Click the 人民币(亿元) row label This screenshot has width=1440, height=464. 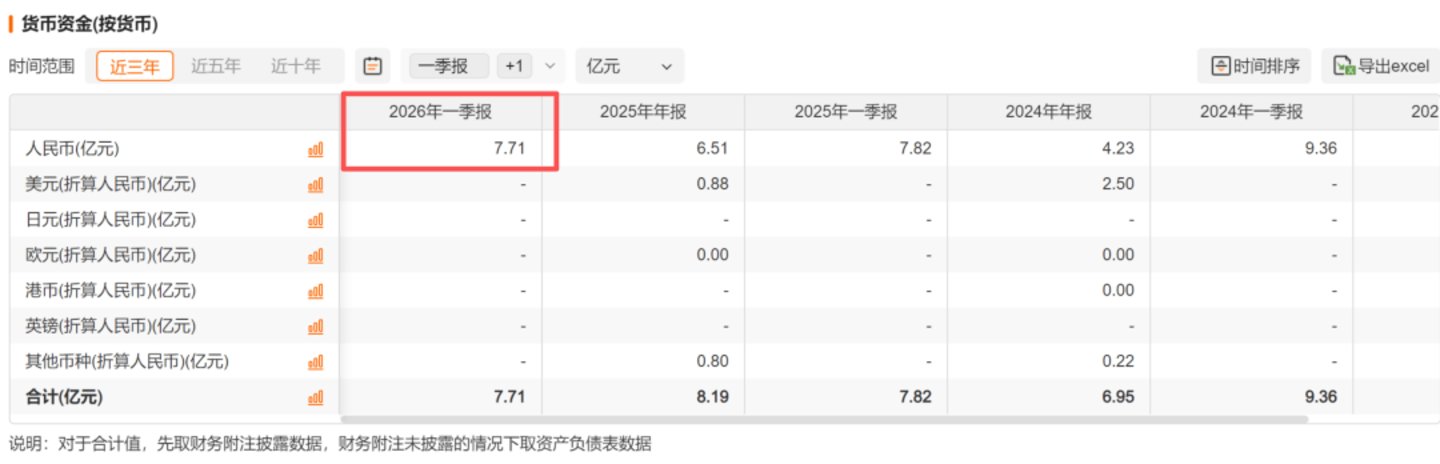tap(72, 149)
